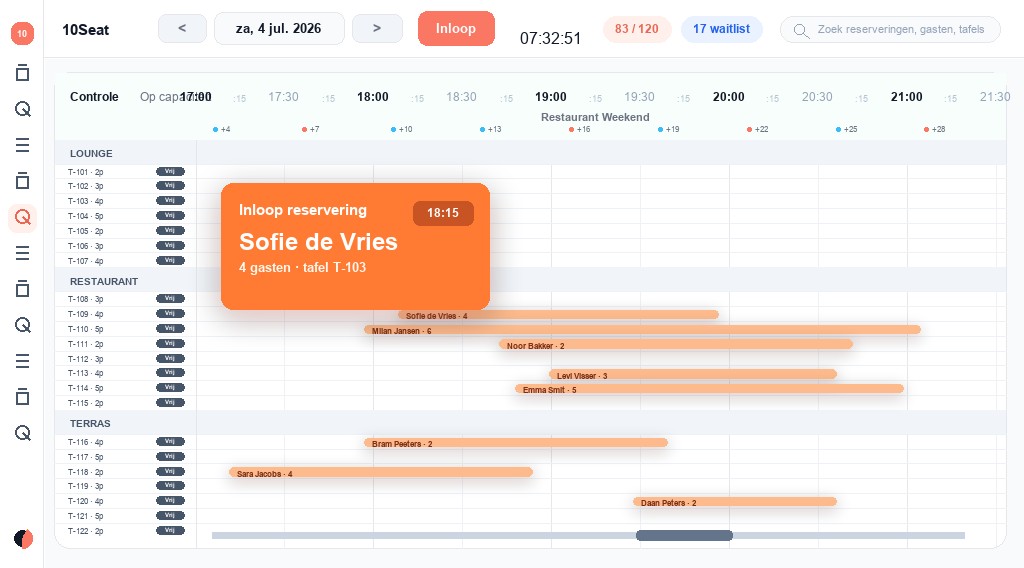Toggle Vrij badge on table T-107
1024x568 pixels.
[x=170, y=260]
